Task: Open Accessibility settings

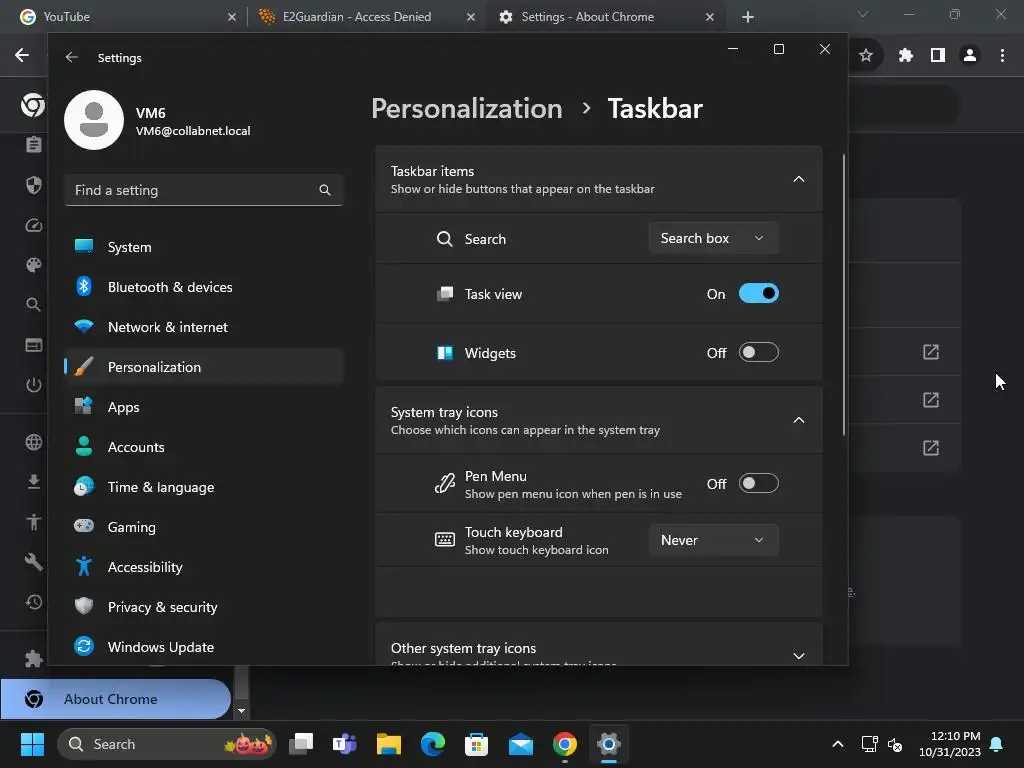Action: 204,567
